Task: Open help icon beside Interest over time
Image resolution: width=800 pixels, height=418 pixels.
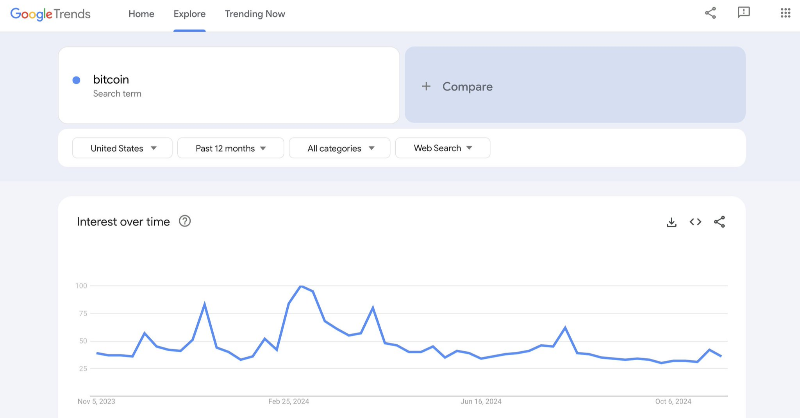Action: click(185, 221)
